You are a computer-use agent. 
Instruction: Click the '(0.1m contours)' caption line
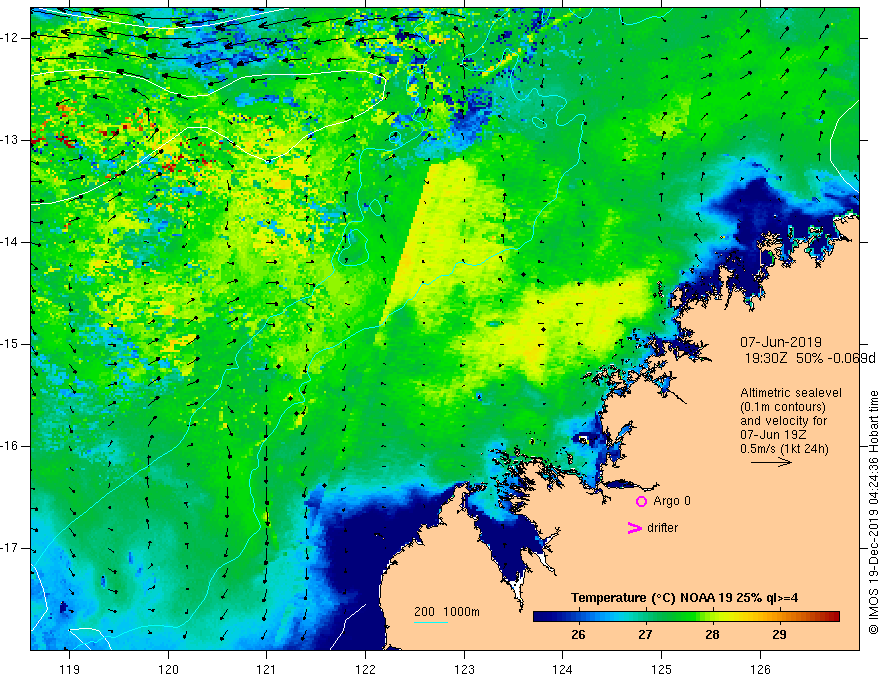point(783,407)
